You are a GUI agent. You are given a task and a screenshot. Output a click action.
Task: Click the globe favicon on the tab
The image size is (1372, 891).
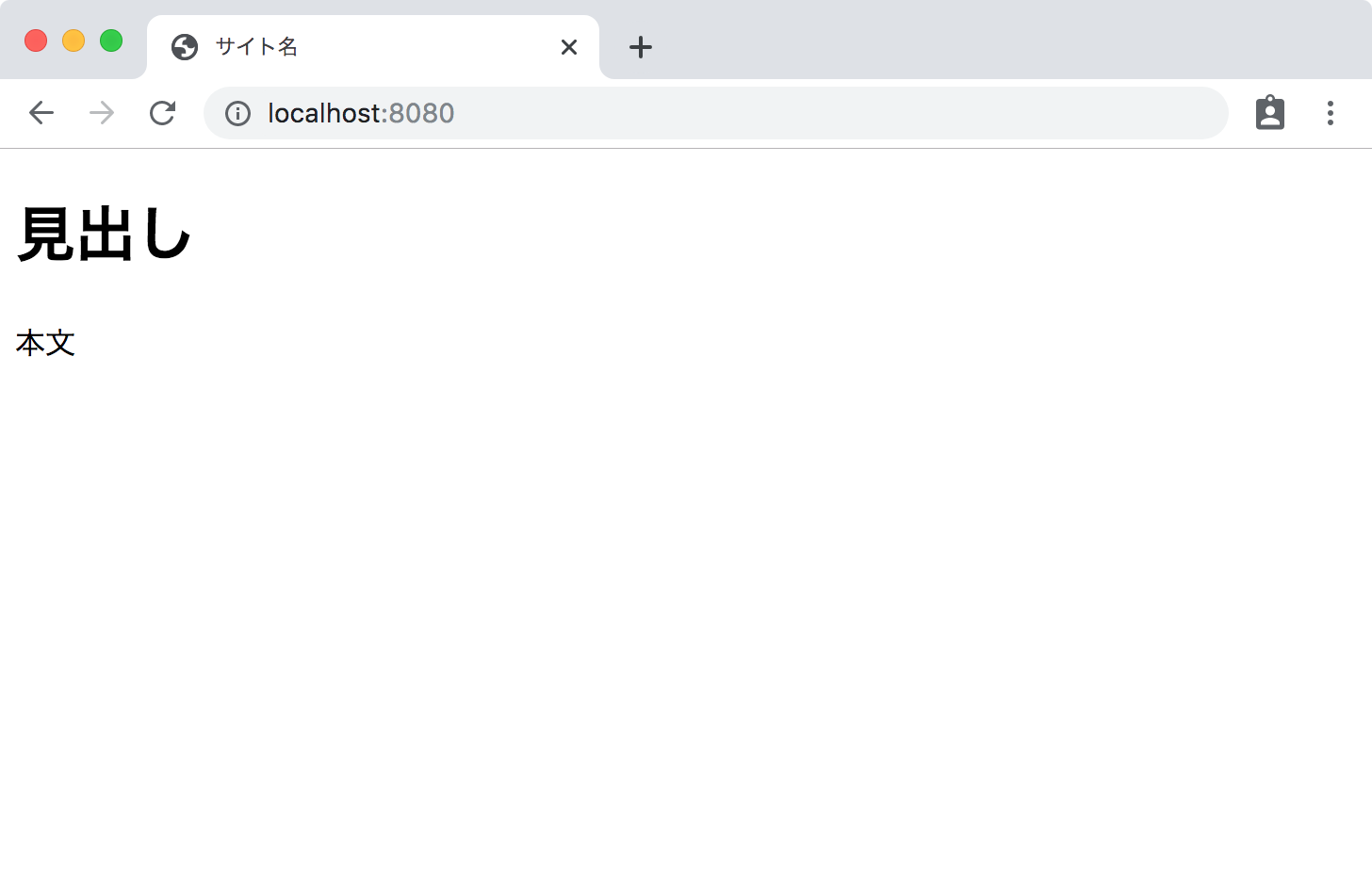coord(185,47)
